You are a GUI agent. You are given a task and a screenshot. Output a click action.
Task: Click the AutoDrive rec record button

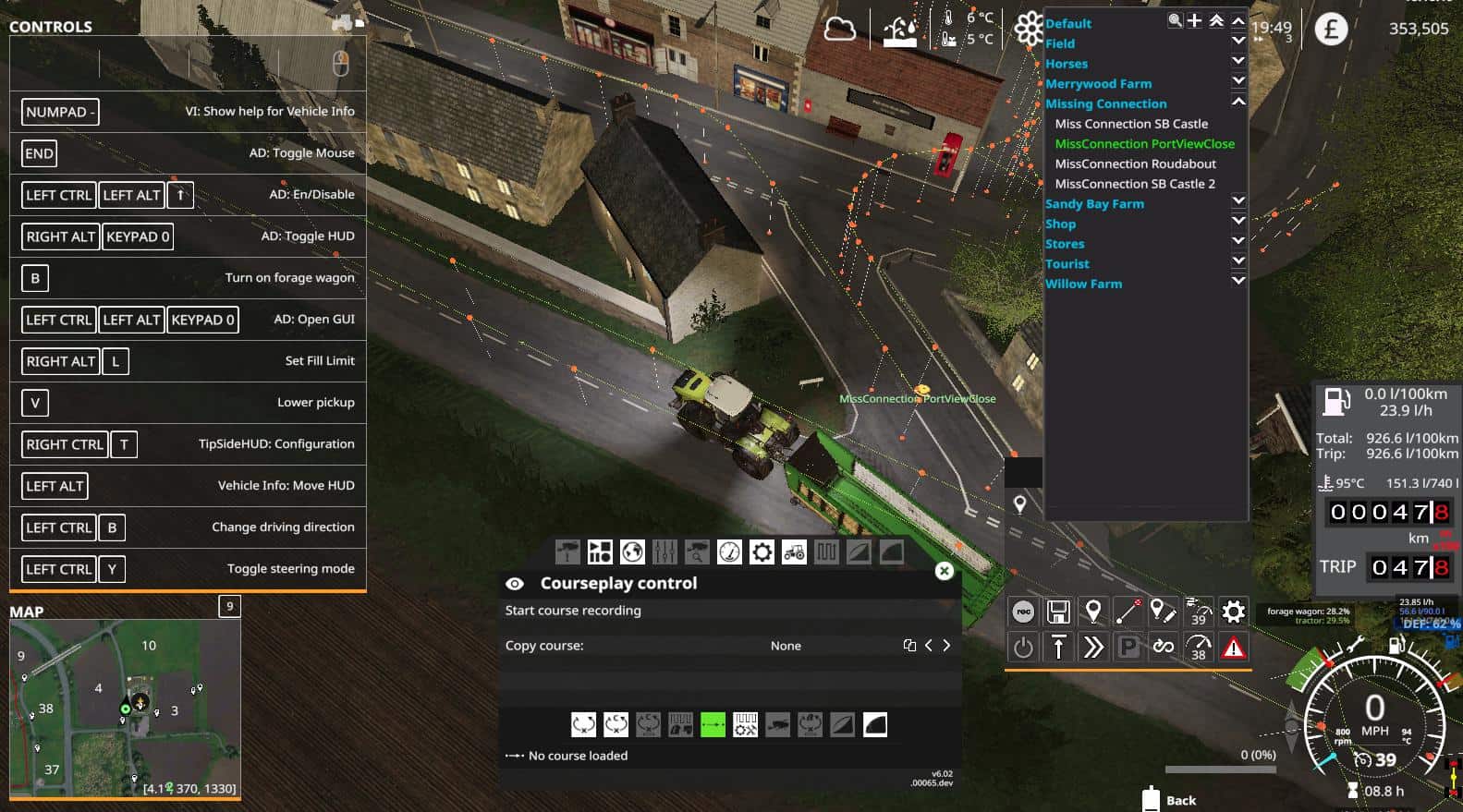pos(1023,612)
